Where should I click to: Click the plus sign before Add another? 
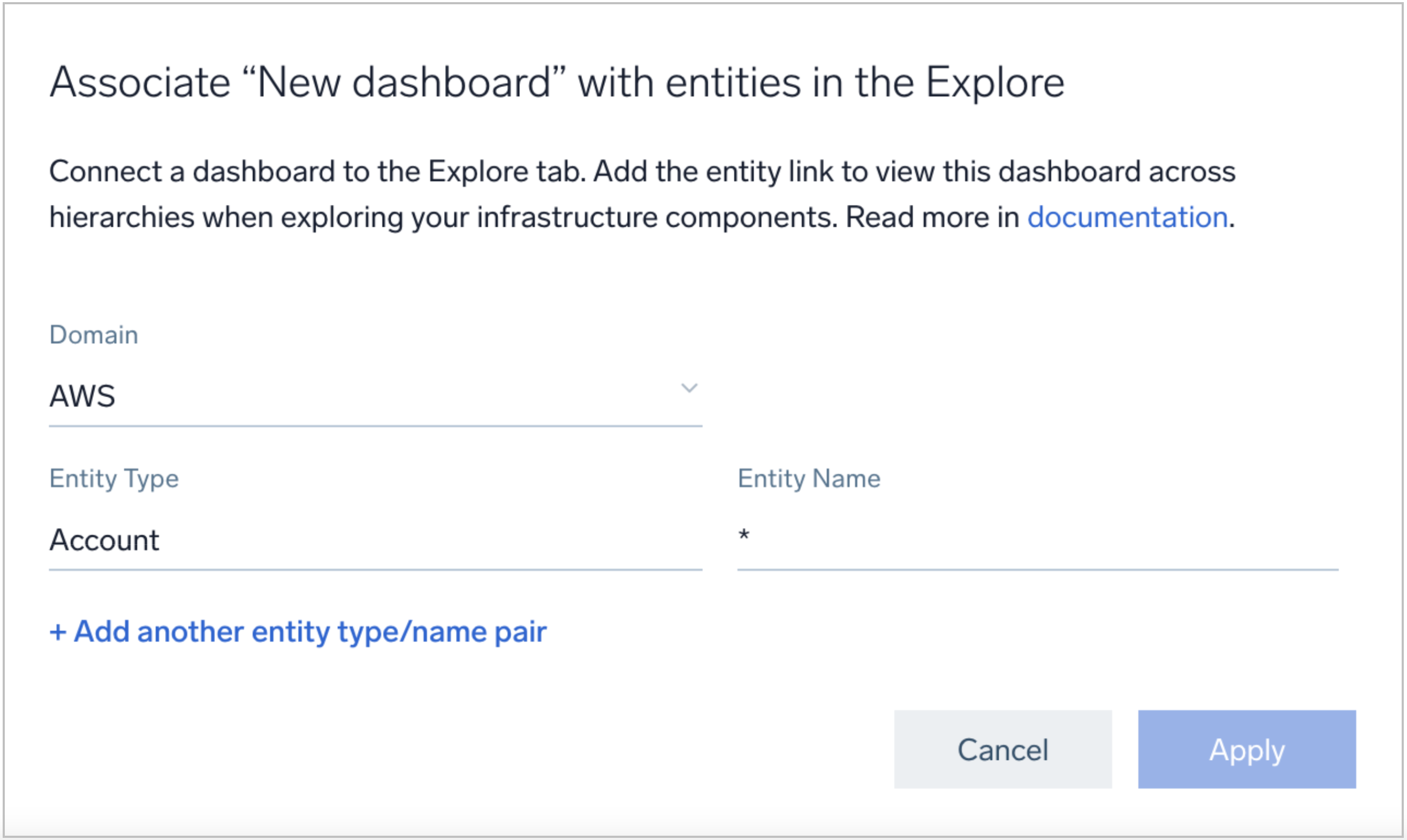tap(58, 632)
